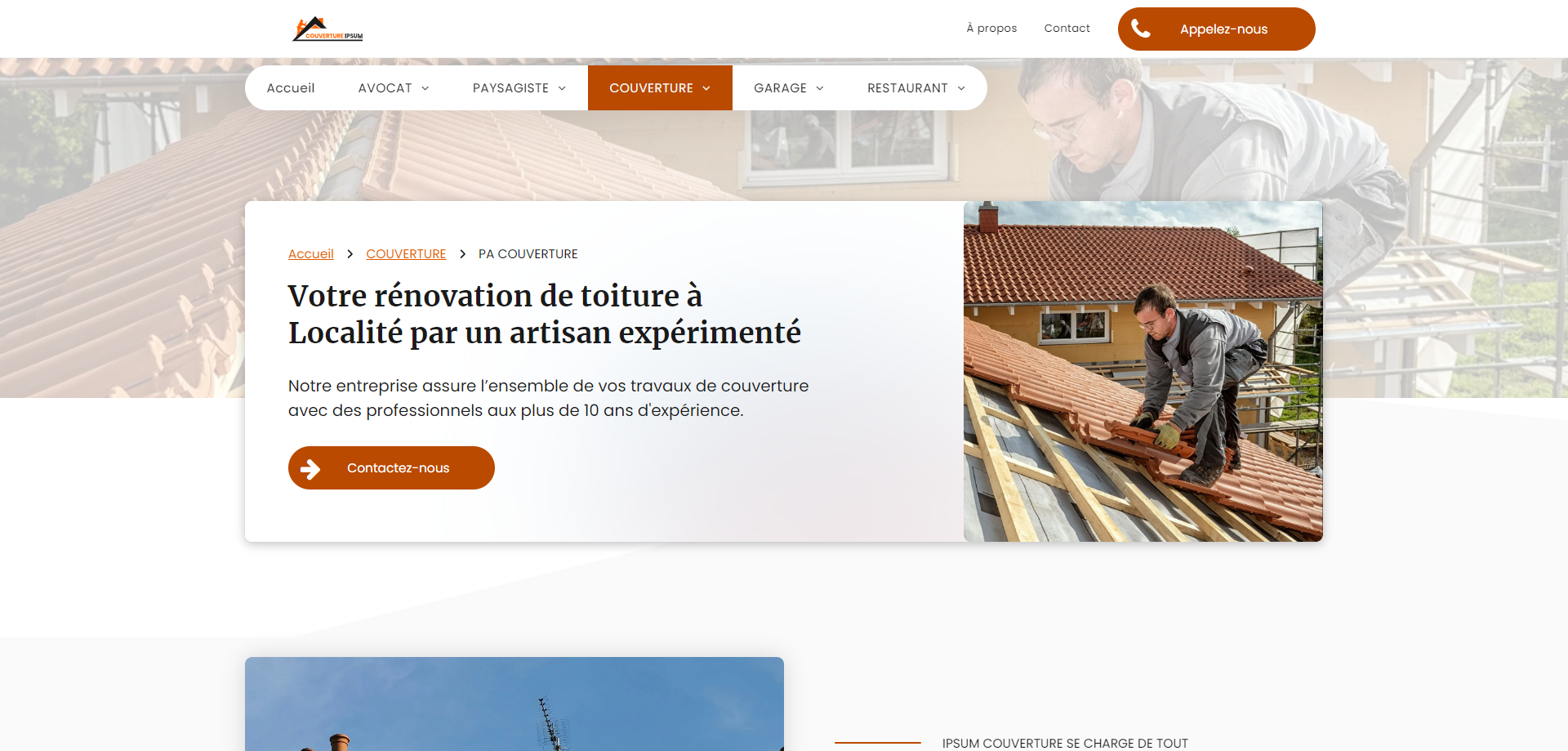Open the Contact link in header

[x=1067, y=29]
